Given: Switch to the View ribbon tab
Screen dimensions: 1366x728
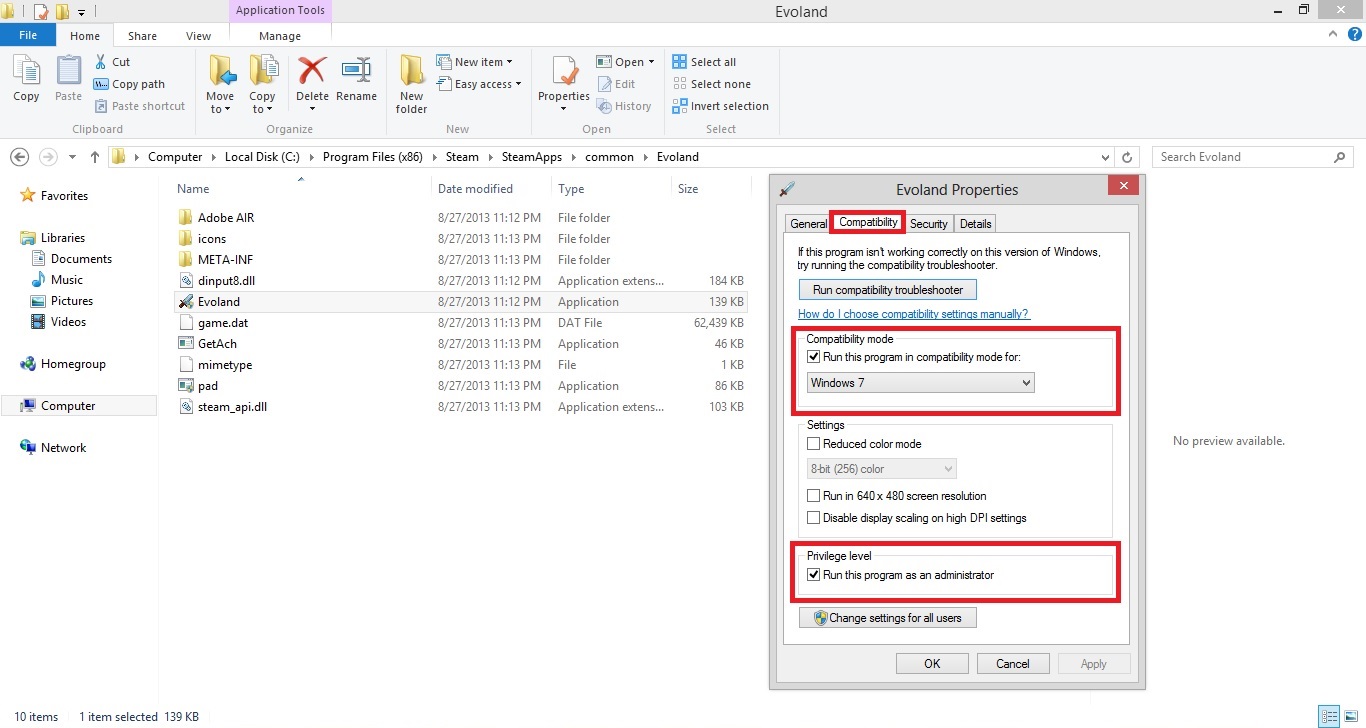Looking at the screenshot, I should 198,36.
